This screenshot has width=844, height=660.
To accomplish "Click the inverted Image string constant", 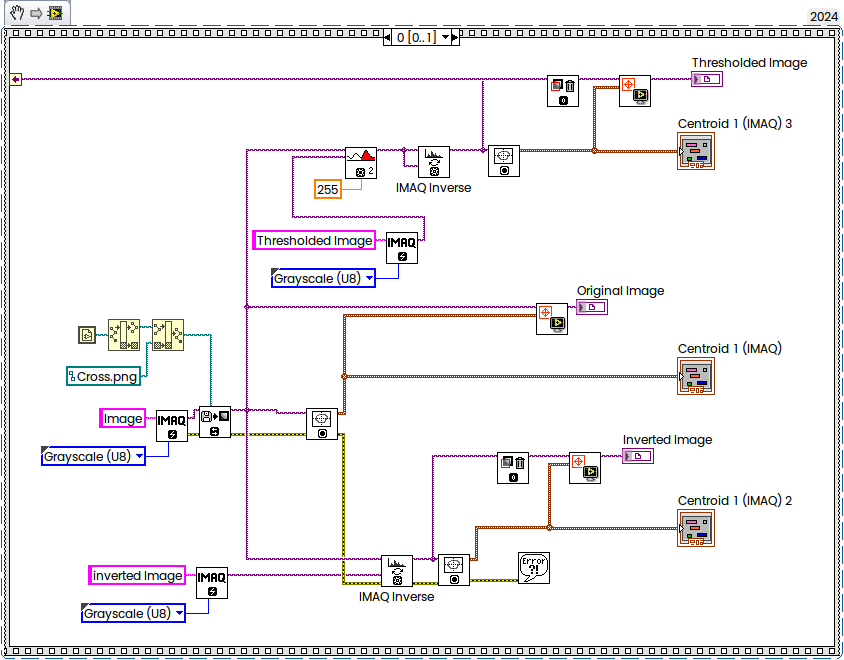I will 137,575.
